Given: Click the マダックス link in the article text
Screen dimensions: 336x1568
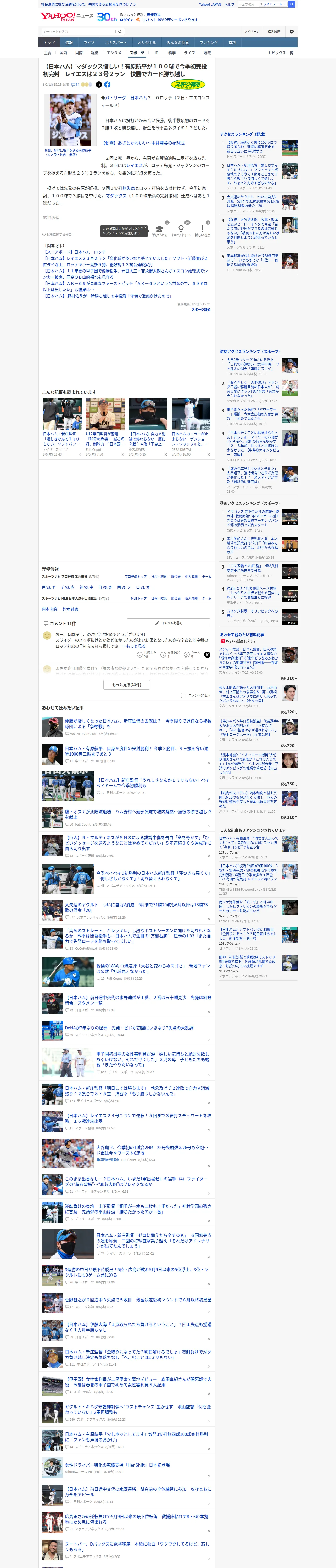Looking at the screenshot, I should coord(116,196).
